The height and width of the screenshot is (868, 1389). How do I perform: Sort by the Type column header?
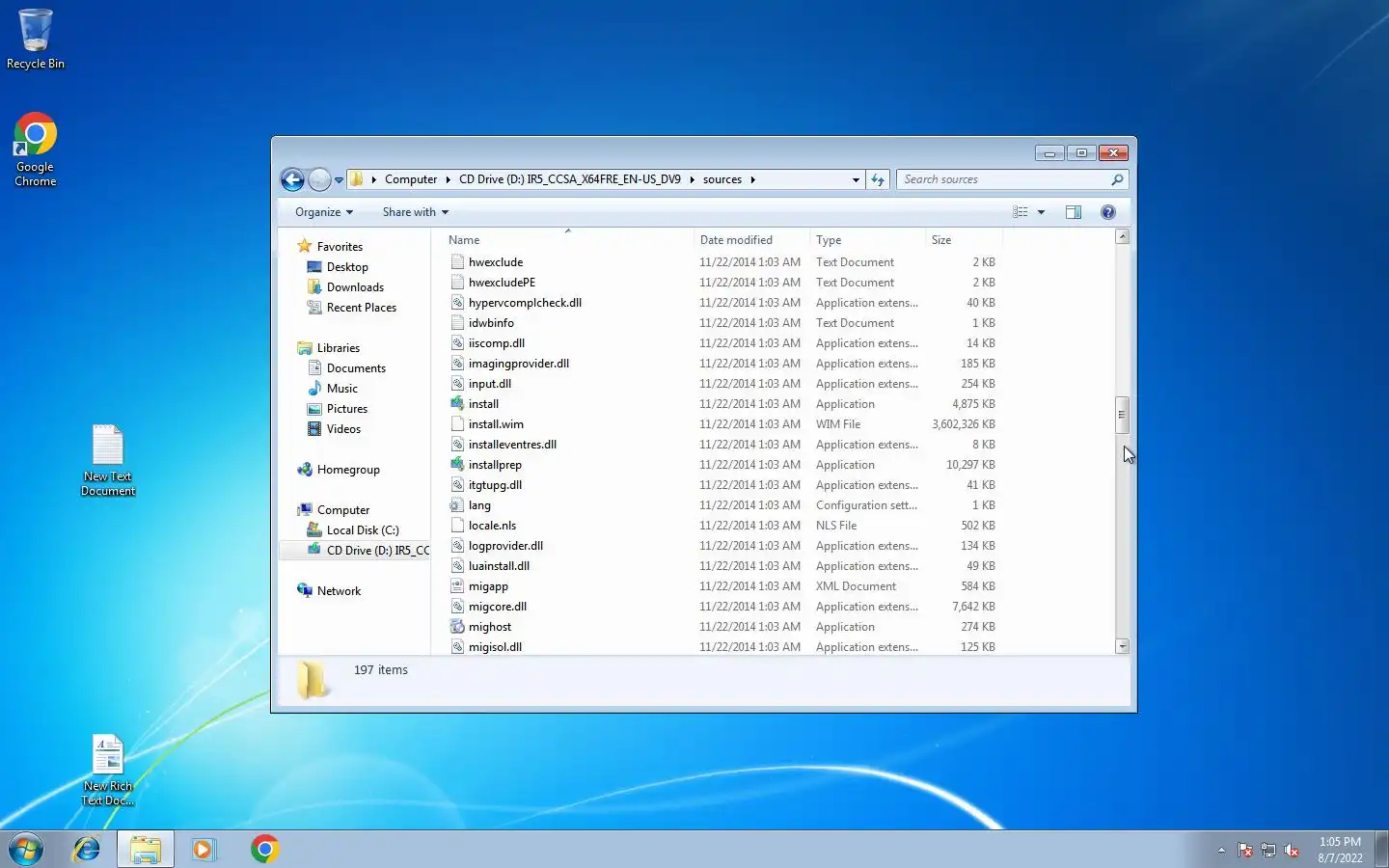pos(866,240)
